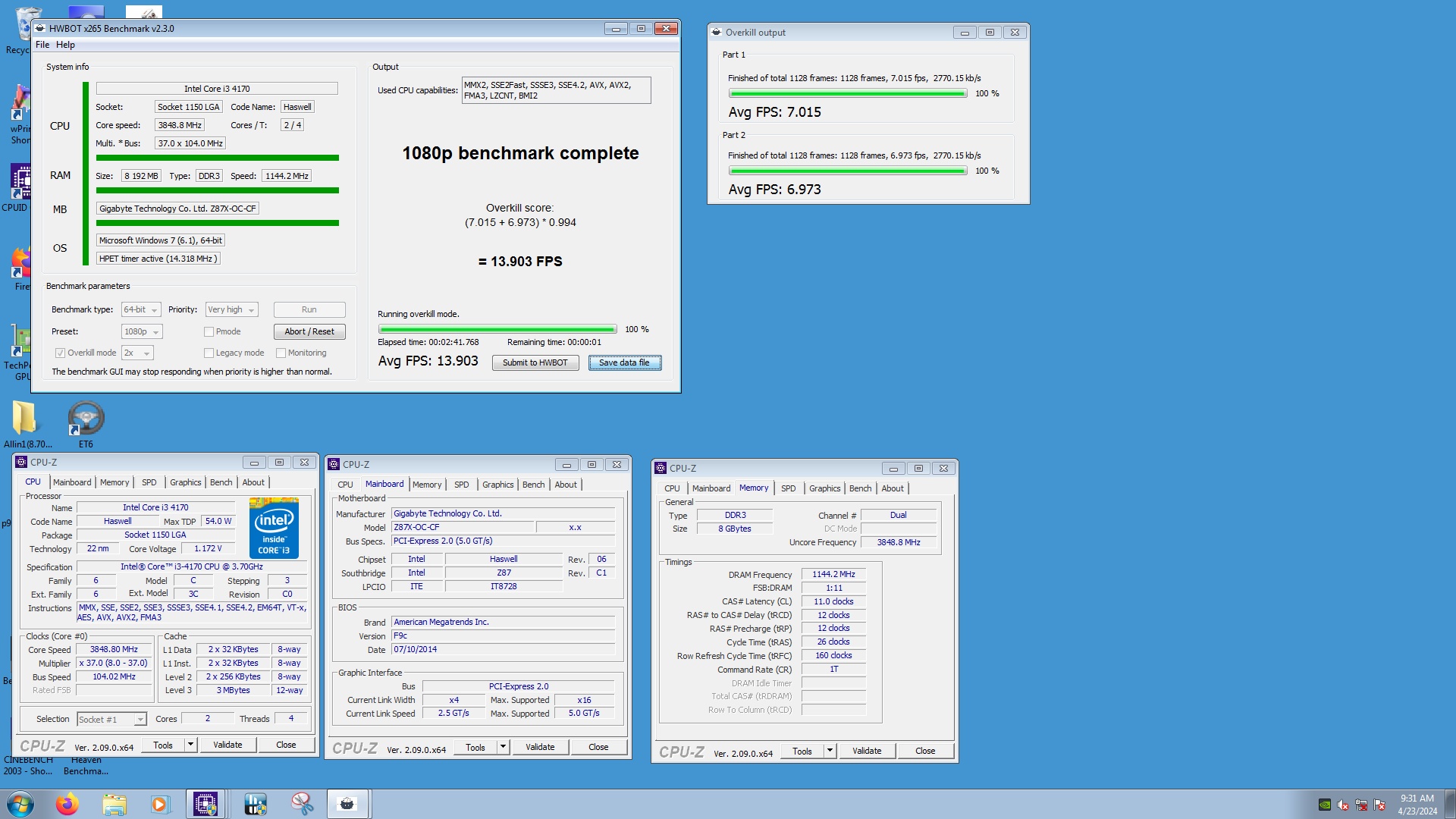This screenshot has width=1456, height=819.
Task: Open Windows Start menu orb
Action: point(20,804)
